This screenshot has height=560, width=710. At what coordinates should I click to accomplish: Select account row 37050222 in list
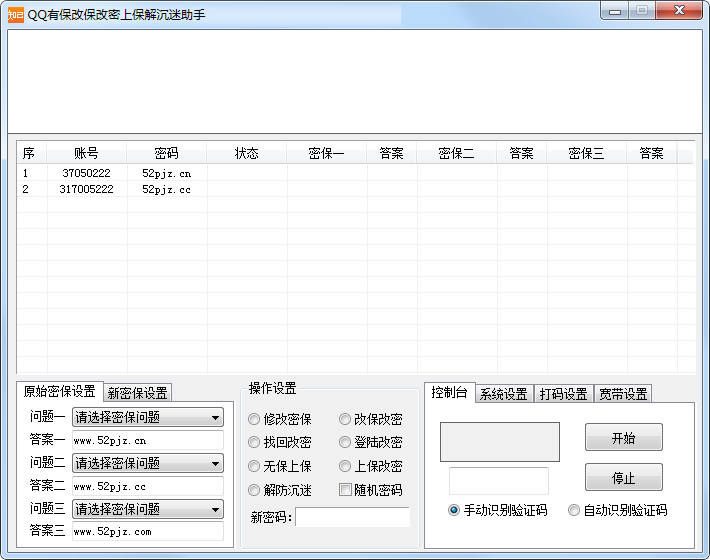click(86, 173)
